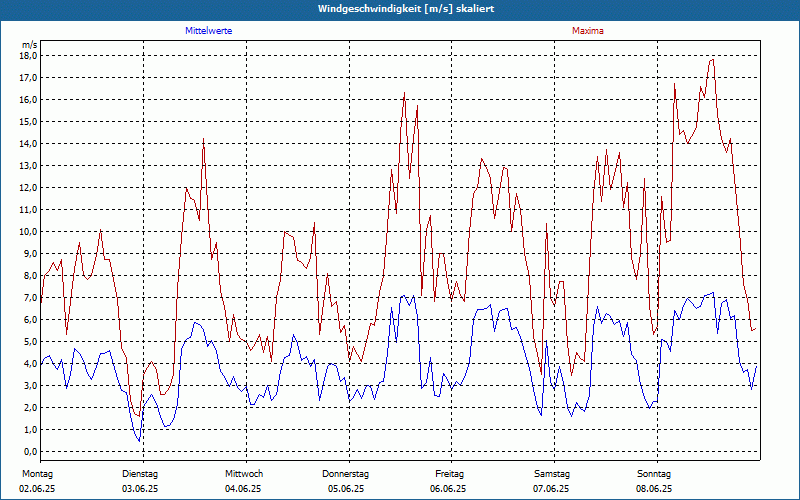
Task: Click the date 05.06.25
Action: (346, 489)
